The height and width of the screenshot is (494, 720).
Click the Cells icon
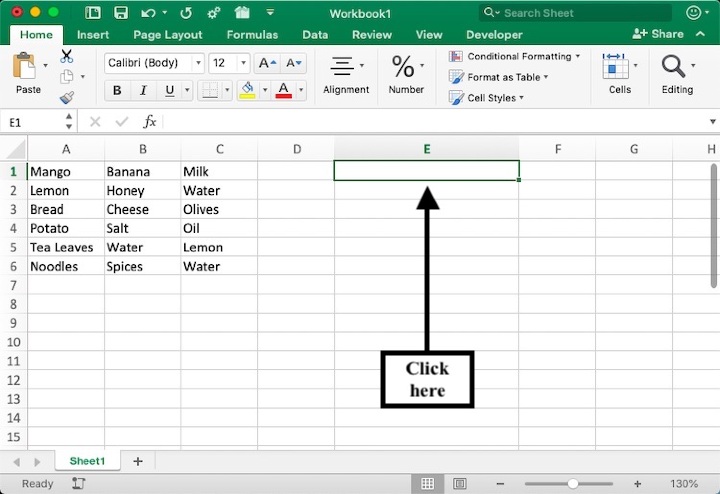click(615, 66)
